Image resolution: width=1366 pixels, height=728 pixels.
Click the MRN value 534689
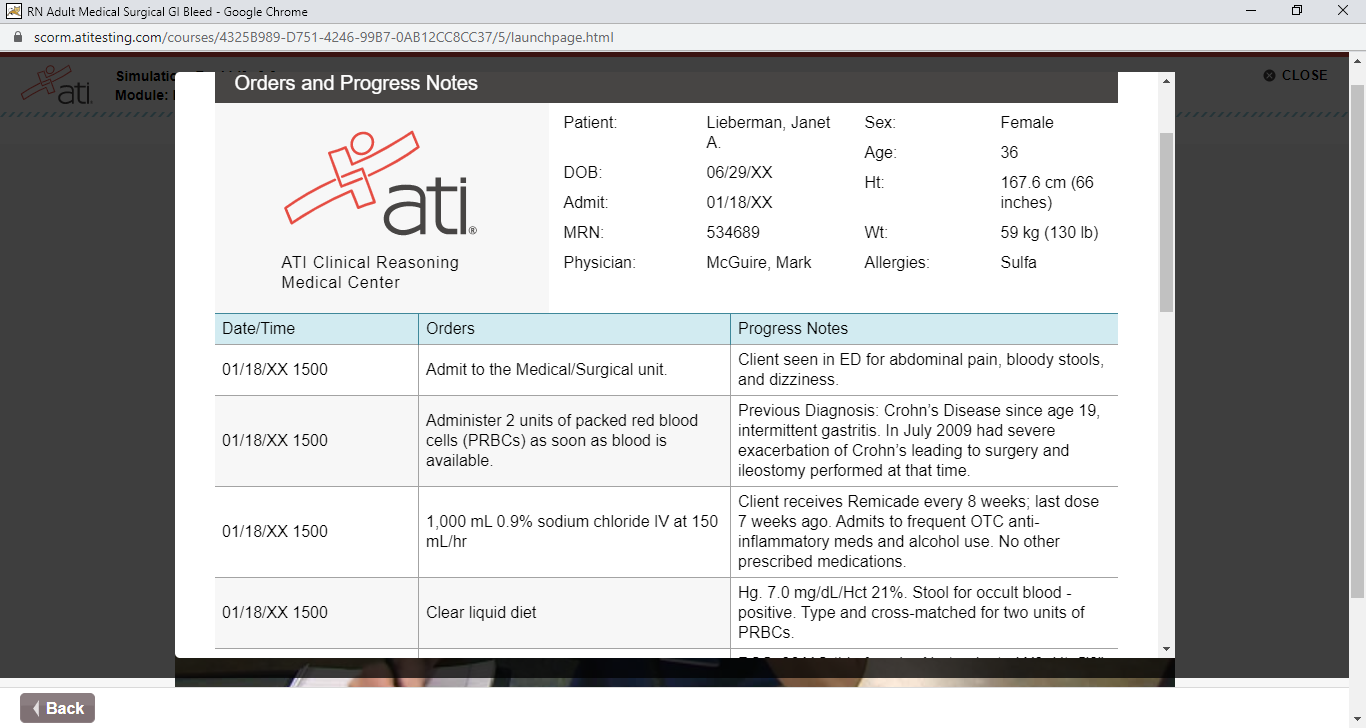pos(733,233)
